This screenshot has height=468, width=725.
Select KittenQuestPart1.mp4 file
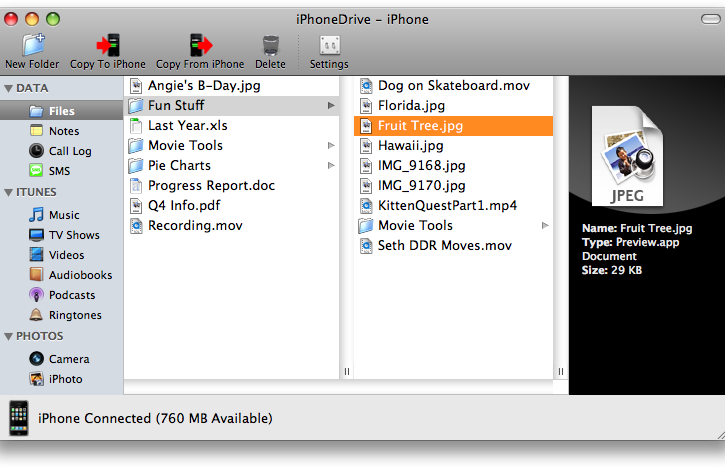pyautogui.click(x=453, y=205)
